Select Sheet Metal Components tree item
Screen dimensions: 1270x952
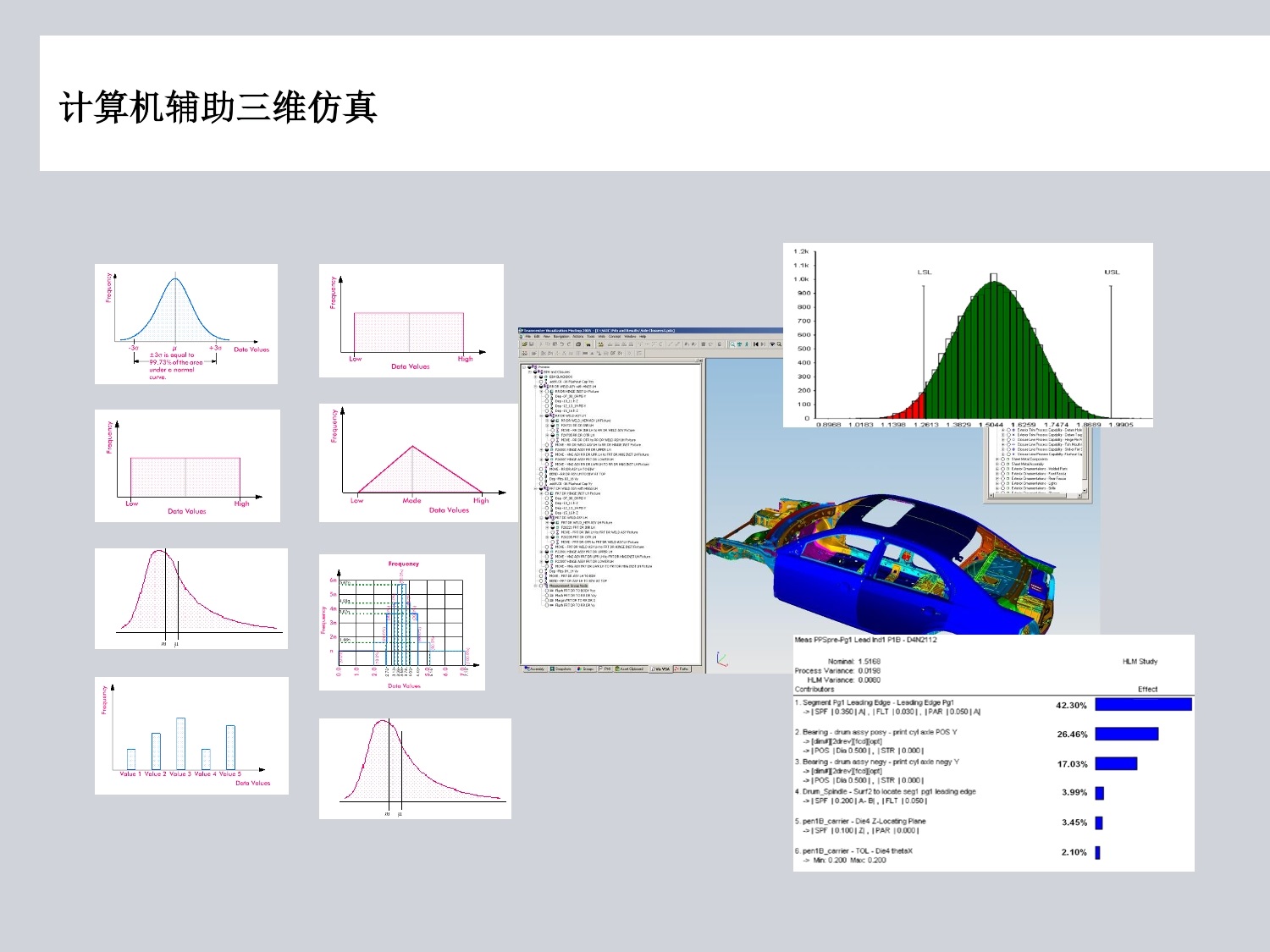point(1030,459)
